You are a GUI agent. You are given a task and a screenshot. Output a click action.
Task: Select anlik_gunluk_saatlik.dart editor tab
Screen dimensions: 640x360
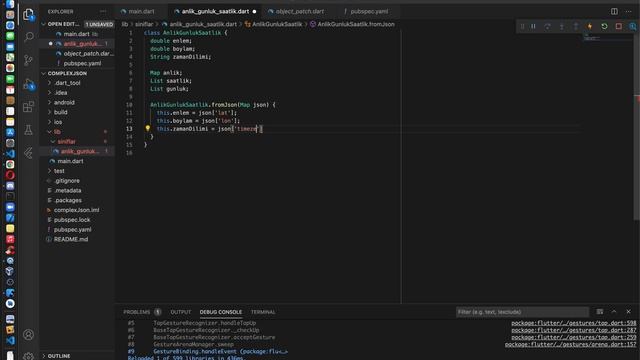click(x=215, y=11)
